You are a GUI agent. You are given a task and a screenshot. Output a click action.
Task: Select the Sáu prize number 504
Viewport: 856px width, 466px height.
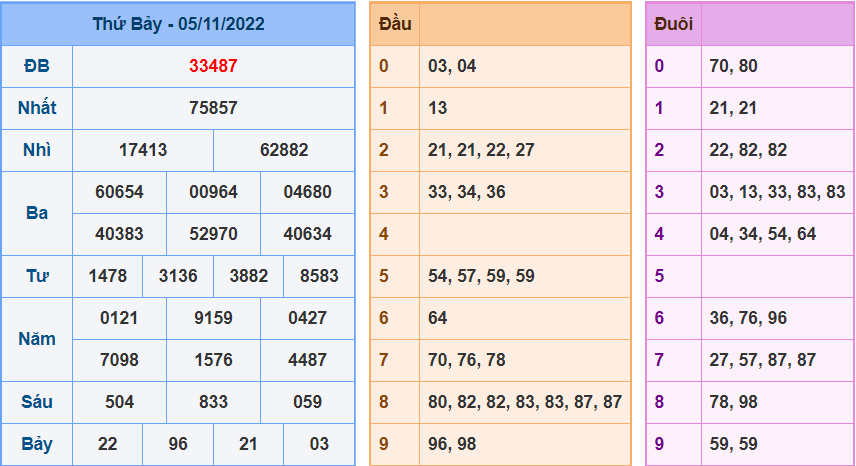click(120, 402)
